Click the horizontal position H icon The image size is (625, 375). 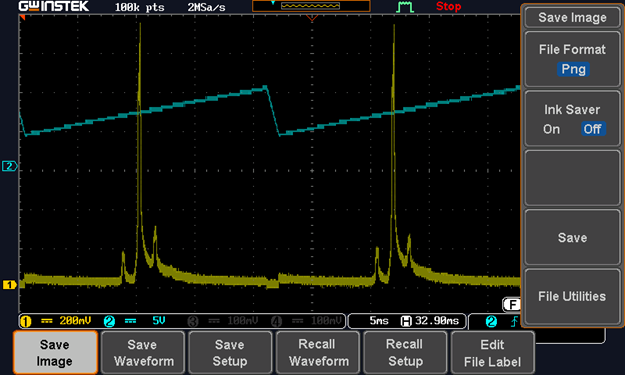[406, 321]
